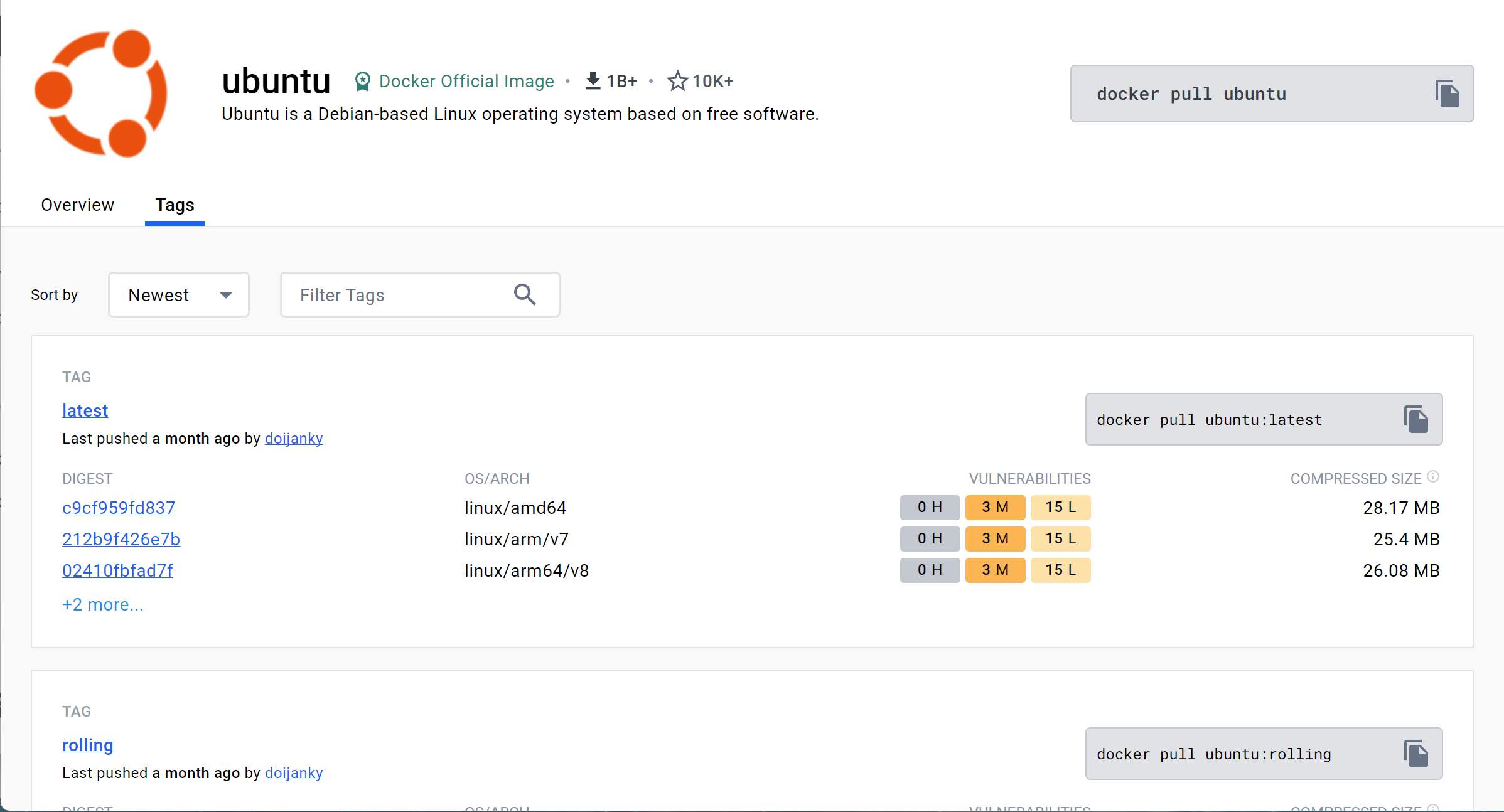Open doijanky profile under rolling tag
Screen dimensions: 1504x812
click(294, 773)
